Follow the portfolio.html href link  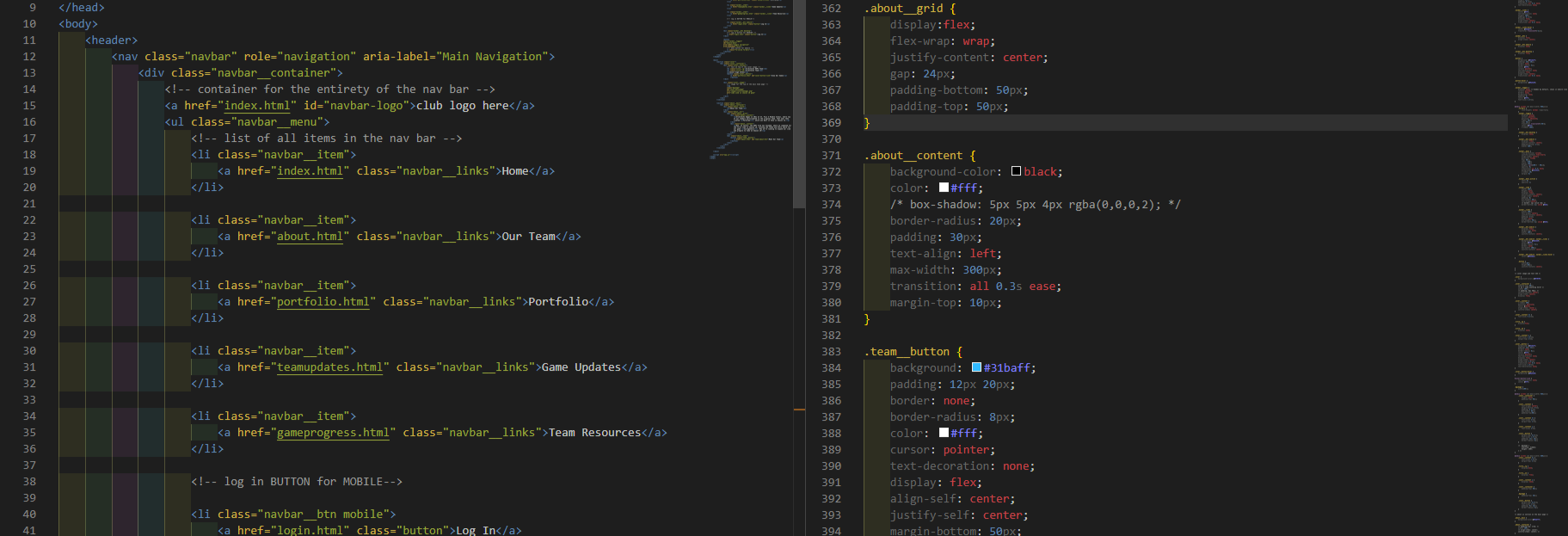click(323, 302)
